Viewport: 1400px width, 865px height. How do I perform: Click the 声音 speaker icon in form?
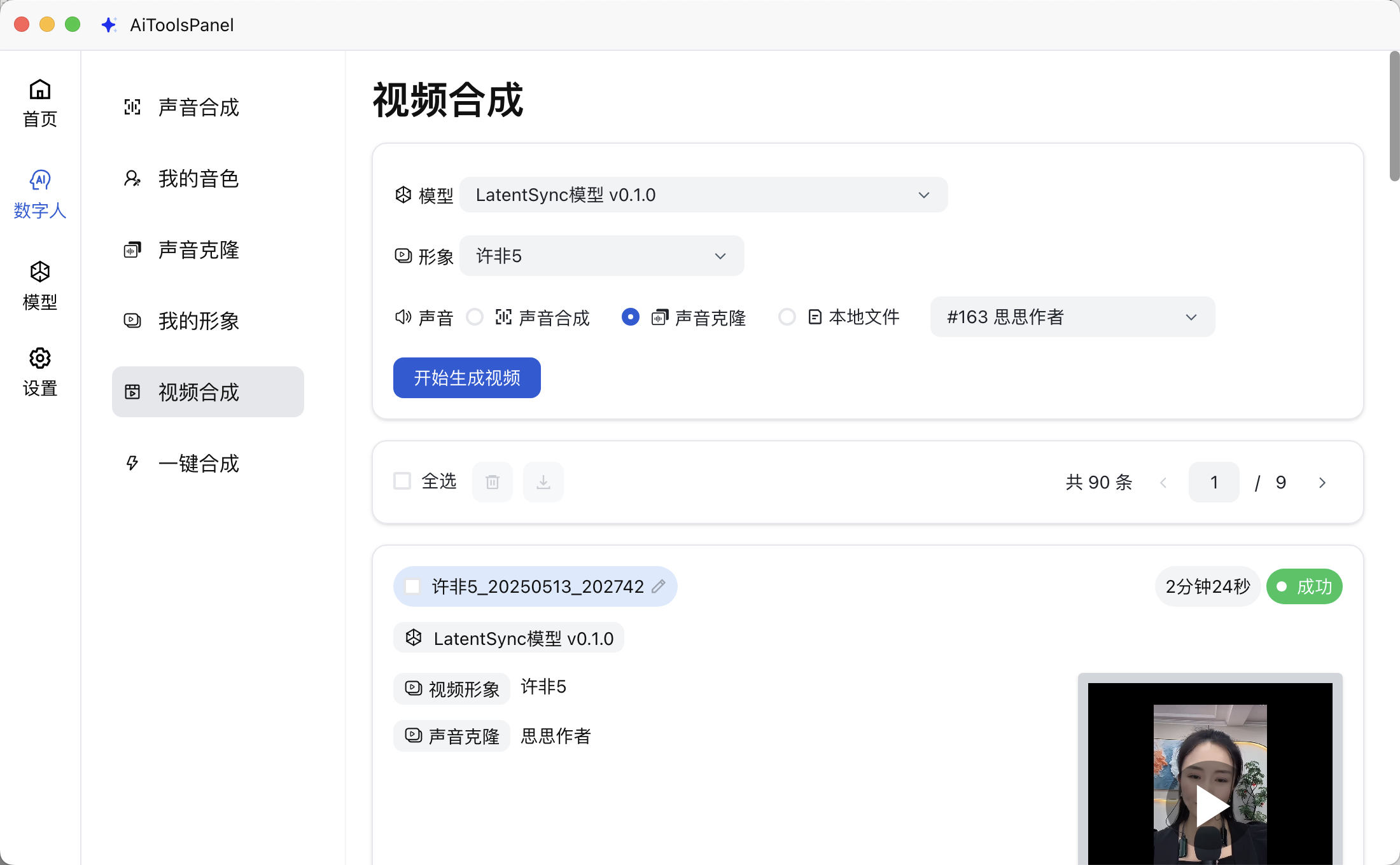[x=403, y=317]
